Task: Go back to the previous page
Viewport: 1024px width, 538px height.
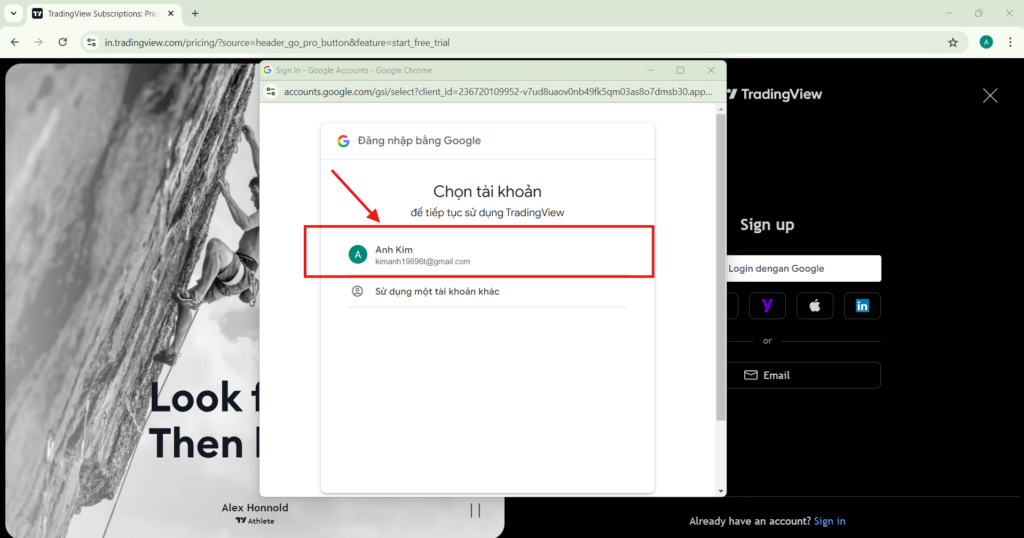Action: 15,42
